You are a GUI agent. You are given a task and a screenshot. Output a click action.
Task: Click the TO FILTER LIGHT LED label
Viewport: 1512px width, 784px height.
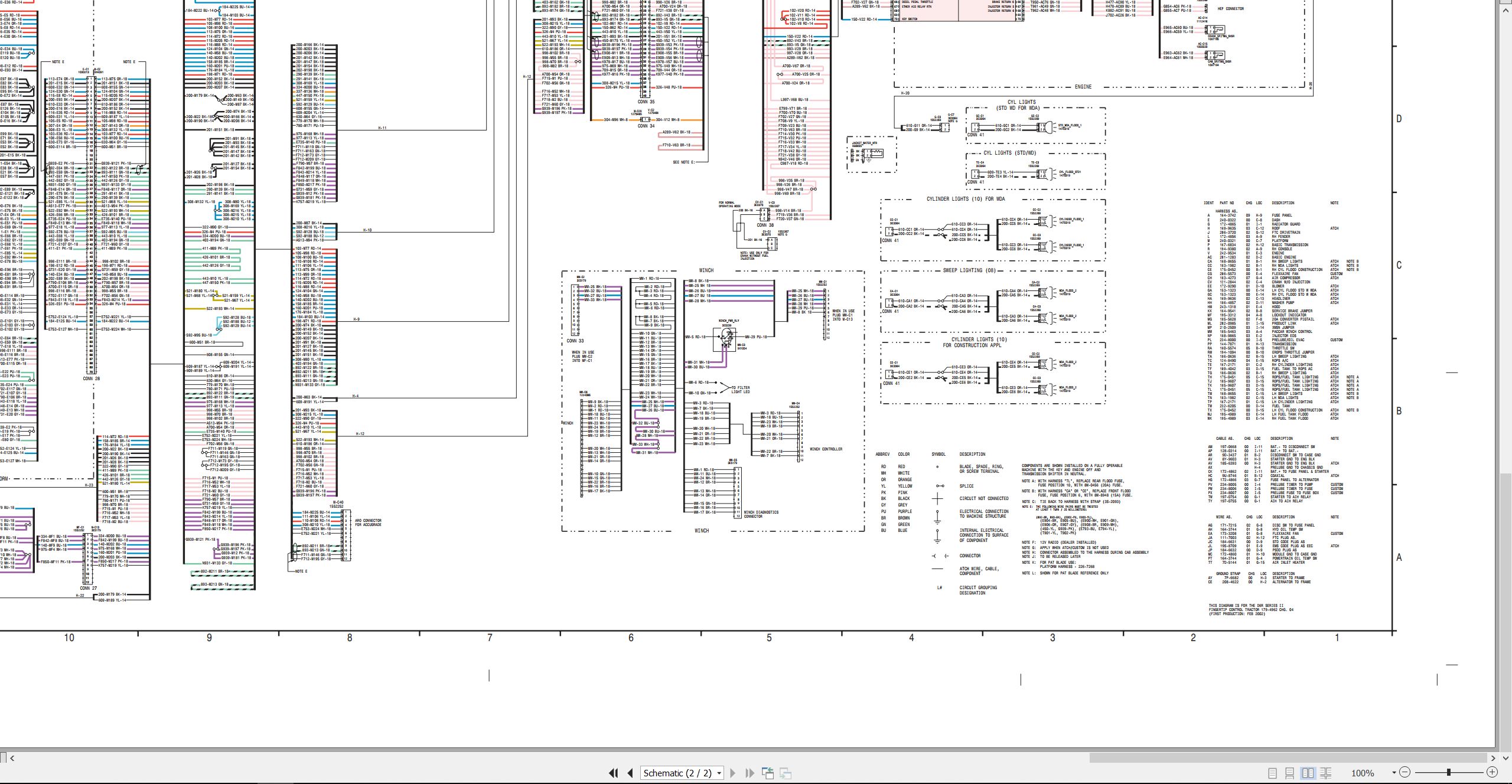coord(741,390)
